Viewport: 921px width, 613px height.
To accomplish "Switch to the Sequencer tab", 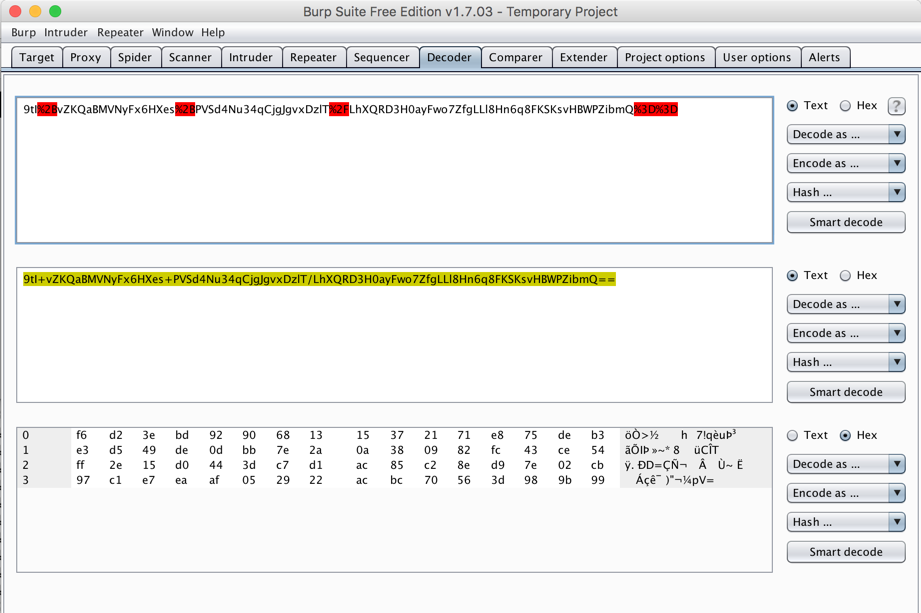I will [382, 57].
